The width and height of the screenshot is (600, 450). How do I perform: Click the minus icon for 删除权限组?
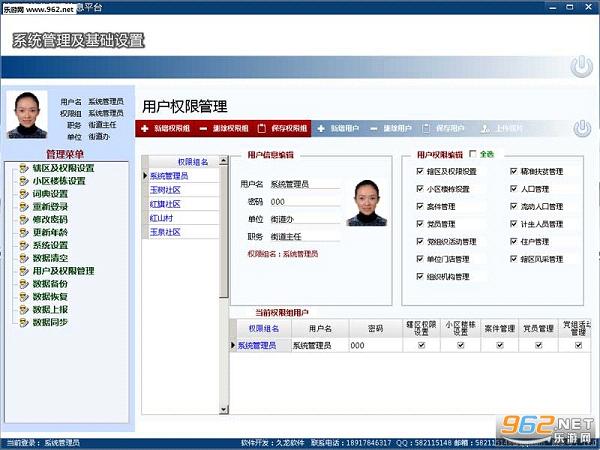tap(204, 129)
